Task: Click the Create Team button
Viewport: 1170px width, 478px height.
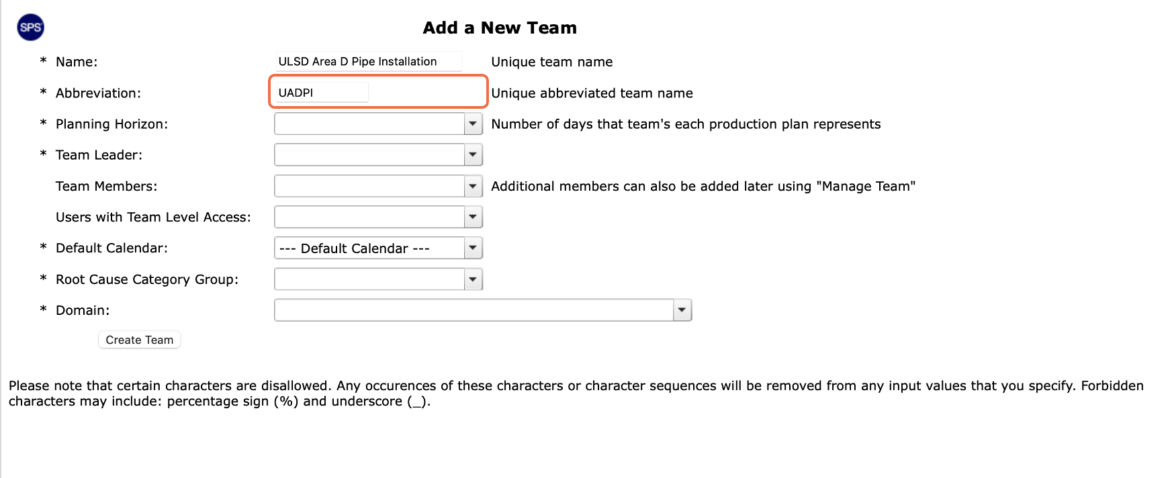Action: pos(140,340)
